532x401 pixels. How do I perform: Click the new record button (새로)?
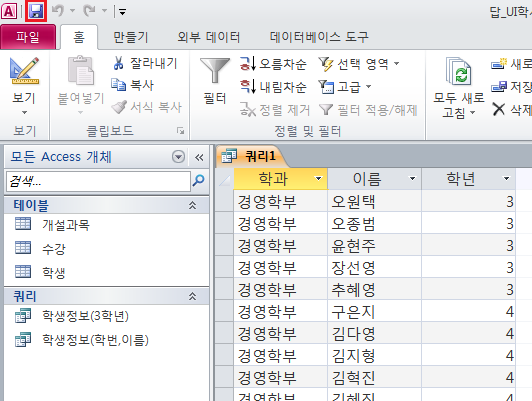tap(512, 64)
